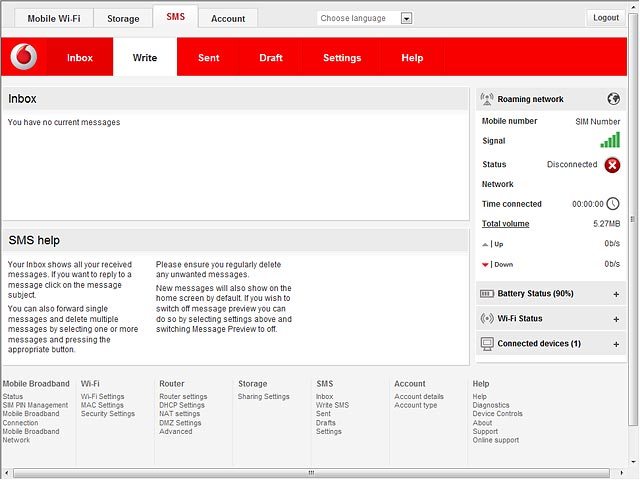Select the SMS top tab
640x480 pixels.
pyautogui.click(x=176, y=17)
